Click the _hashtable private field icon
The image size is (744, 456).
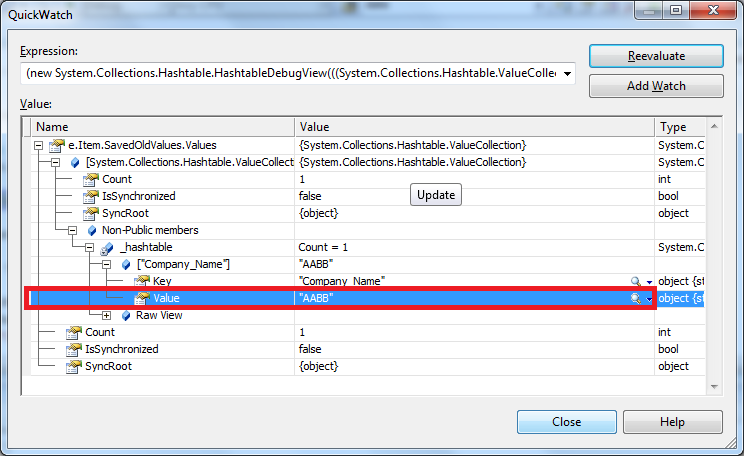pos(108,248)
